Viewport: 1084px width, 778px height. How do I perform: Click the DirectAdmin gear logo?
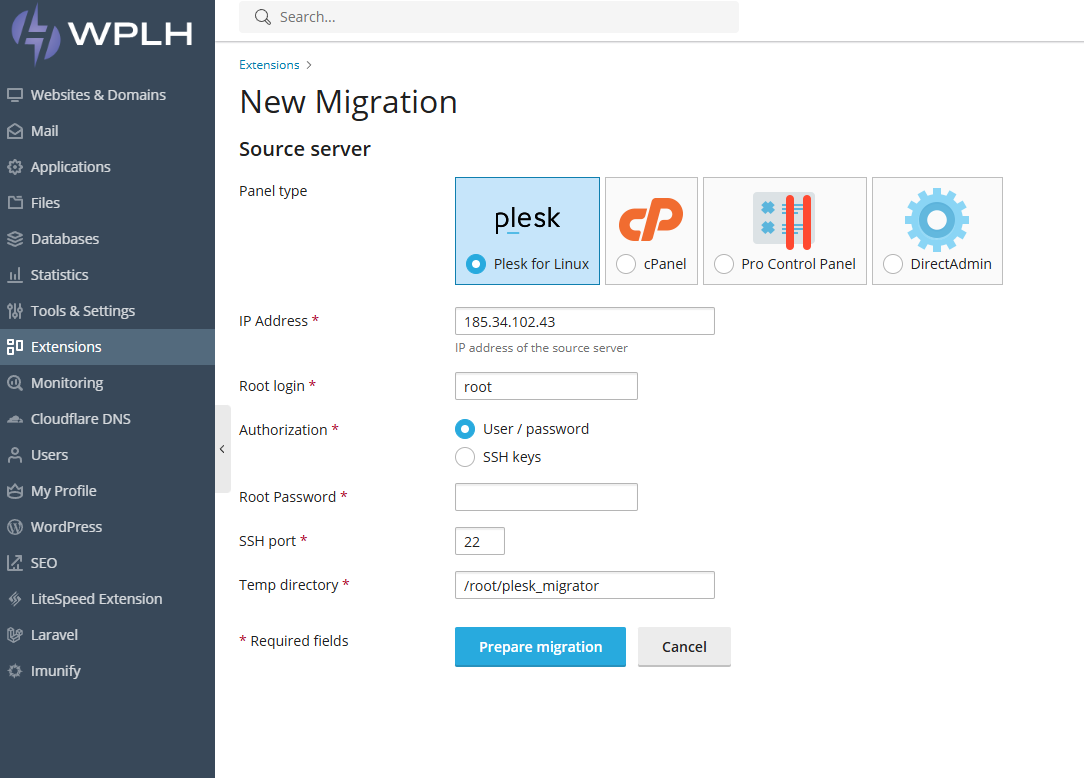click(937, 220)
